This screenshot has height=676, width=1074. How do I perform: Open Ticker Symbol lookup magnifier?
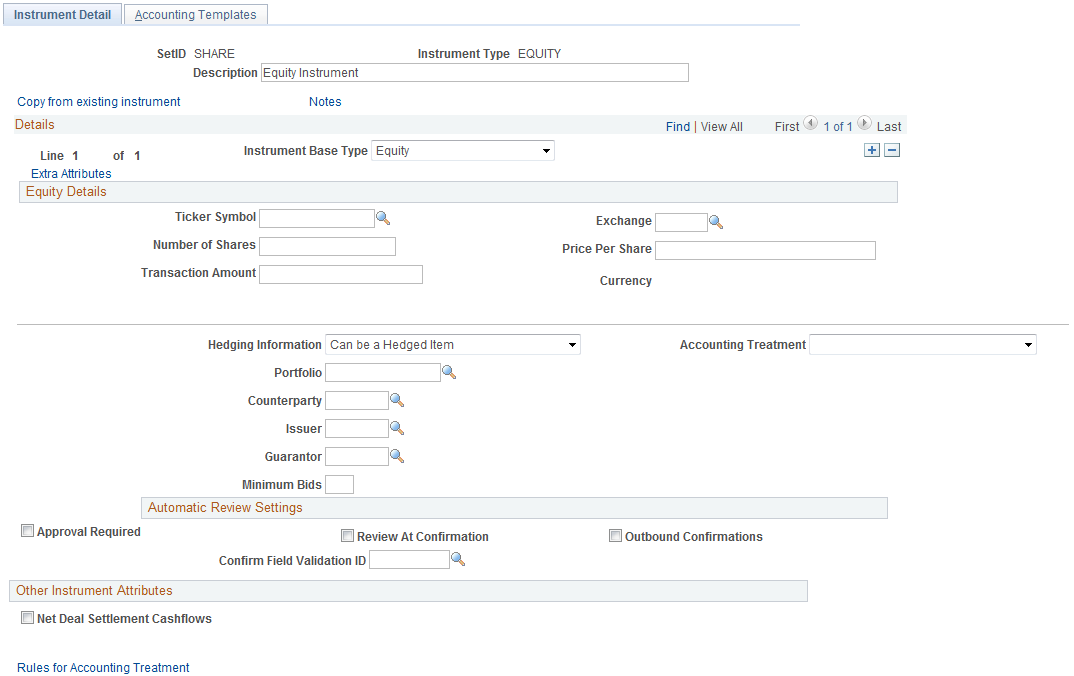tap(383, 218)
